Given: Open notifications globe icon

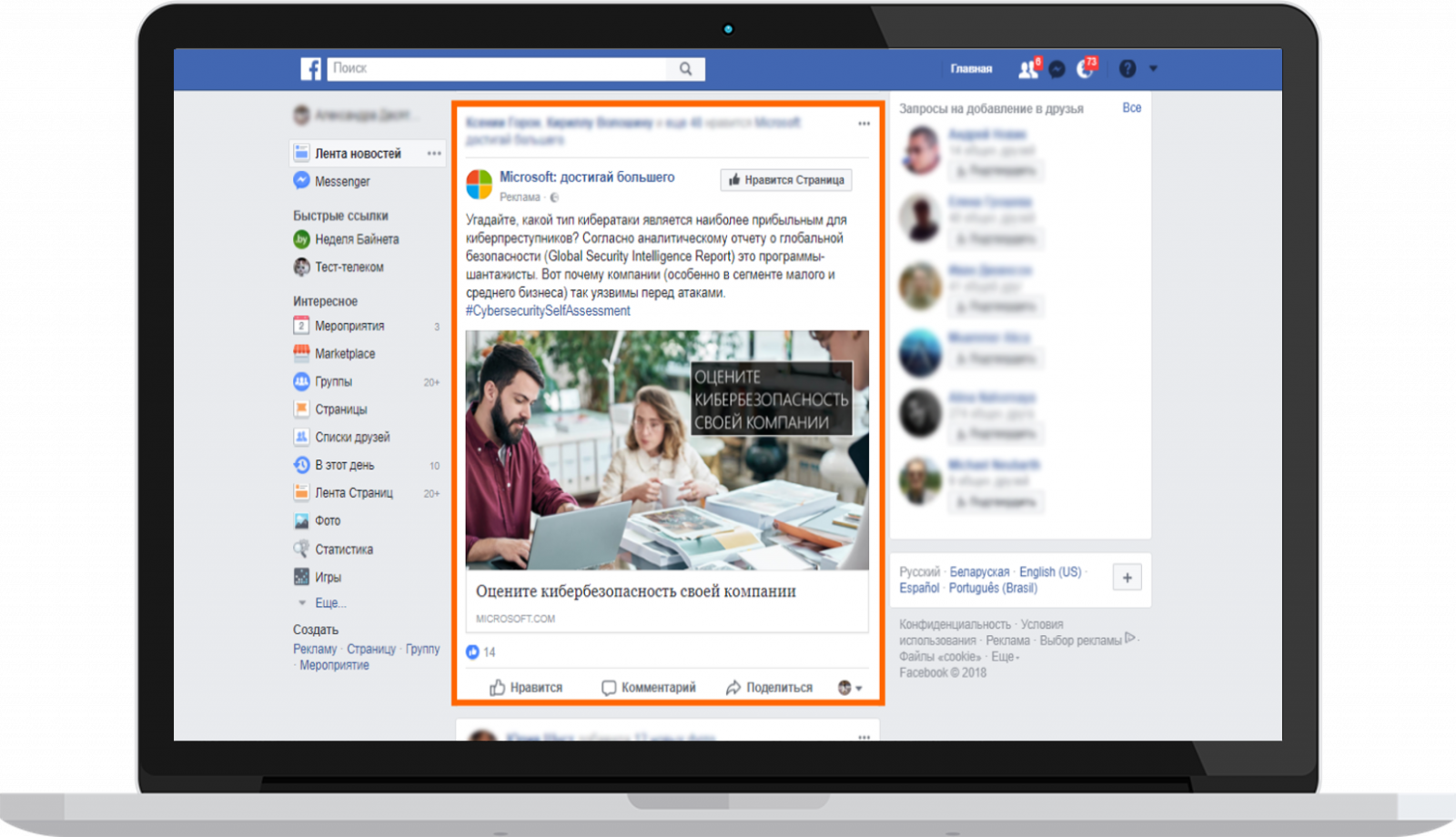Looking at the screenshot, I should (1086, 69).
